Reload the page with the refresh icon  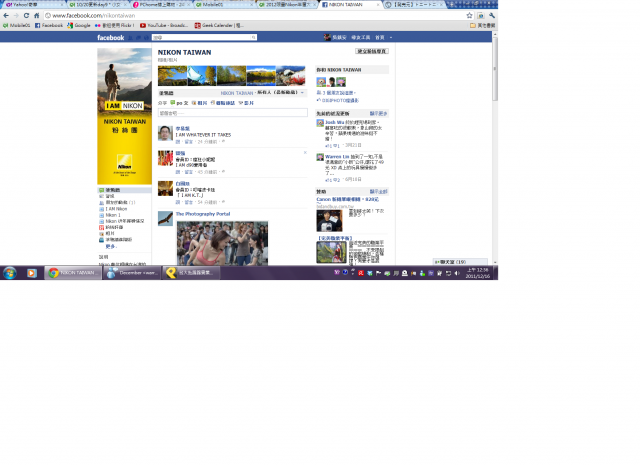[26, 16]
